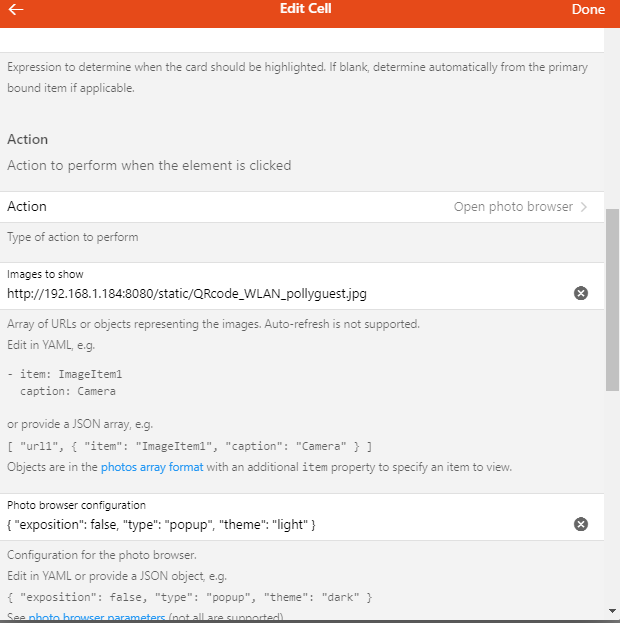The width and height of the screenshot is (620, 623).
Task: Follow the "photo browser parameters" link
Action: coord(96,617)
